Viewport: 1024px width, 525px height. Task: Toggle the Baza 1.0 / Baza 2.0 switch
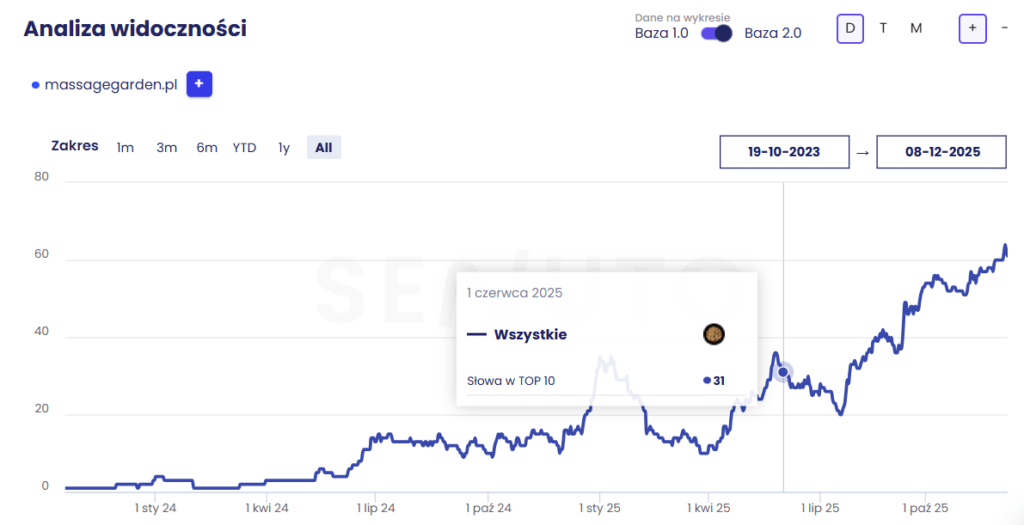(716, 33)
